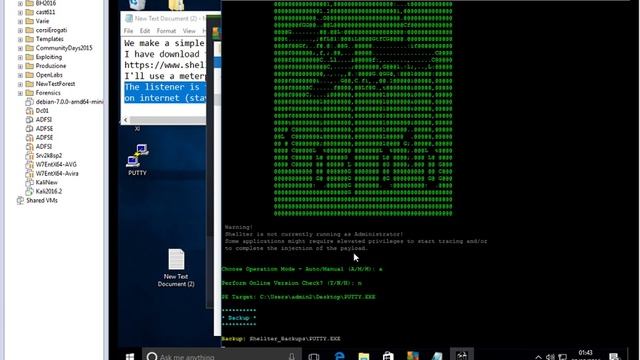Select the KaliNew virtual machine
This screenshot has height=360, width=640.
point(47,183)
